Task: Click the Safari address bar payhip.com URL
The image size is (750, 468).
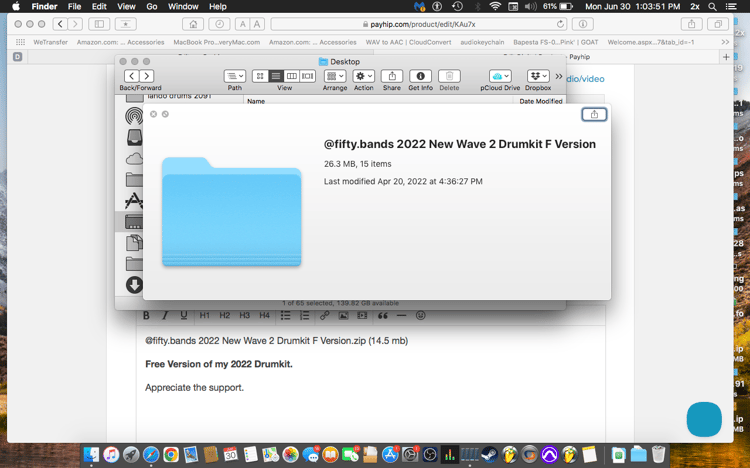Action: pos(423,24)
